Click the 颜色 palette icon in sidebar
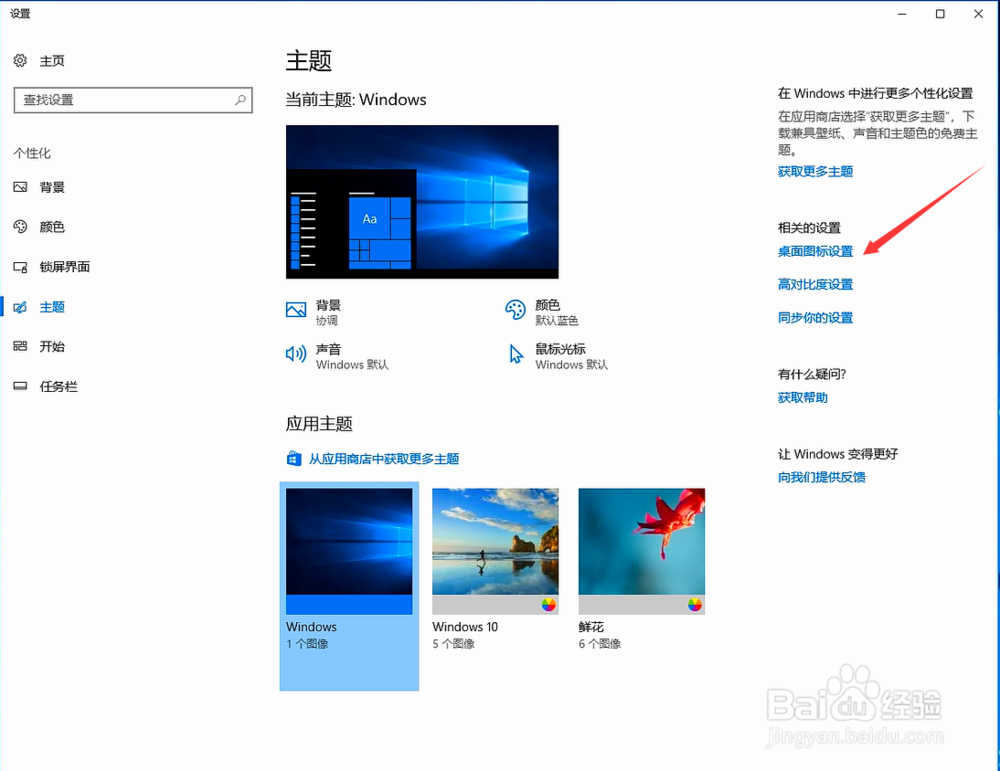Viewport: 1000px width, 771px height. point(20,226)
